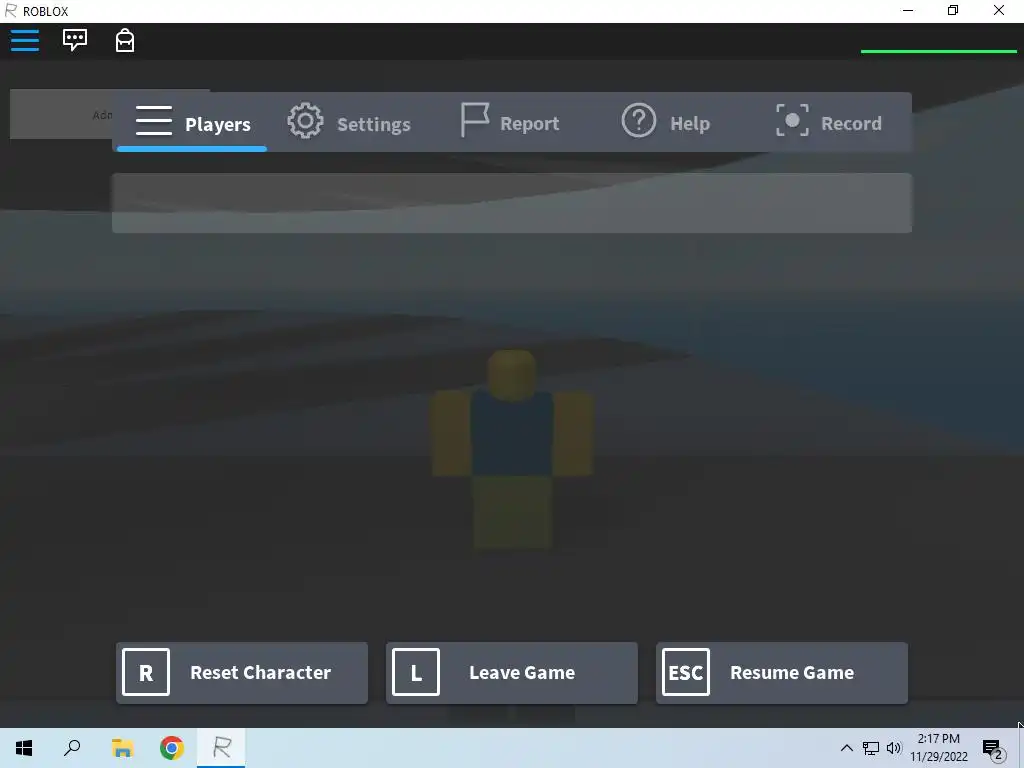Click the Reset Character button

point(242,673)
